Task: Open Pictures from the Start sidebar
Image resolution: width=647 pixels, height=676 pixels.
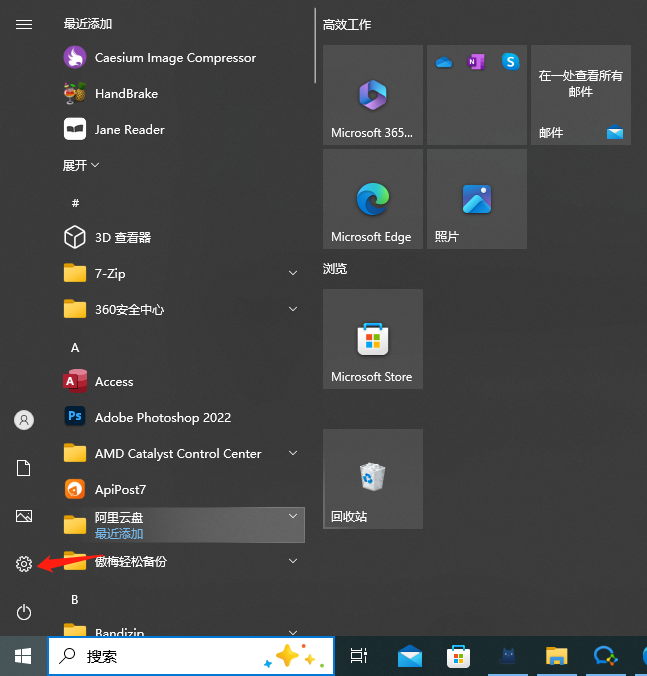Action: pos(24,516)
